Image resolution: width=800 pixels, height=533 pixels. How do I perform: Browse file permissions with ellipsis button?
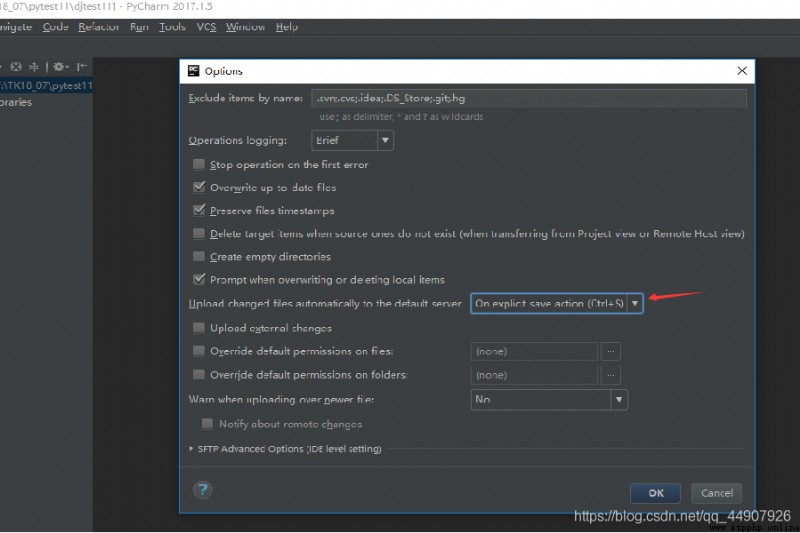[x=611, y=351]
